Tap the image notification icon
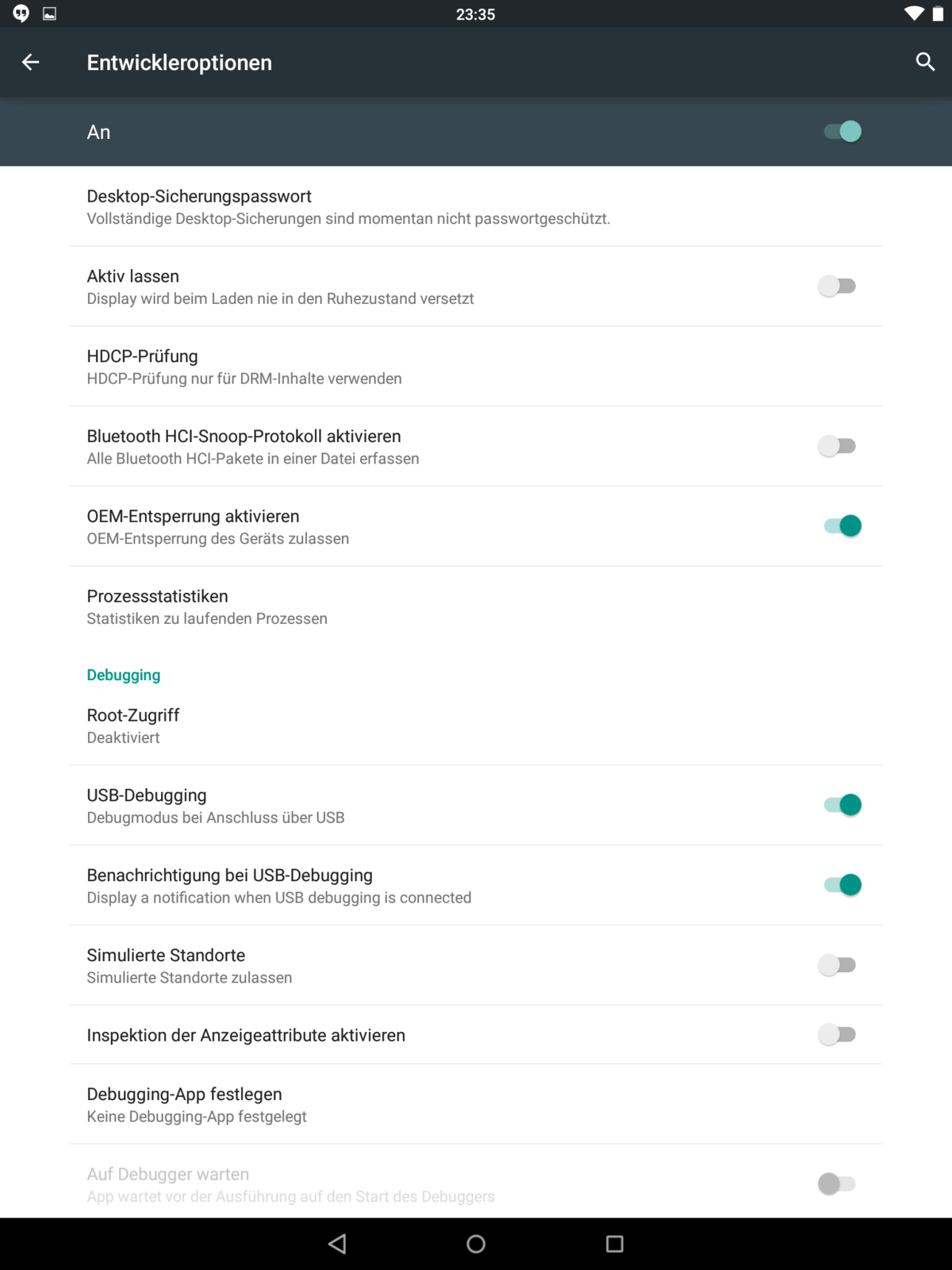The image size is (952, 1270). pos(49,13)
